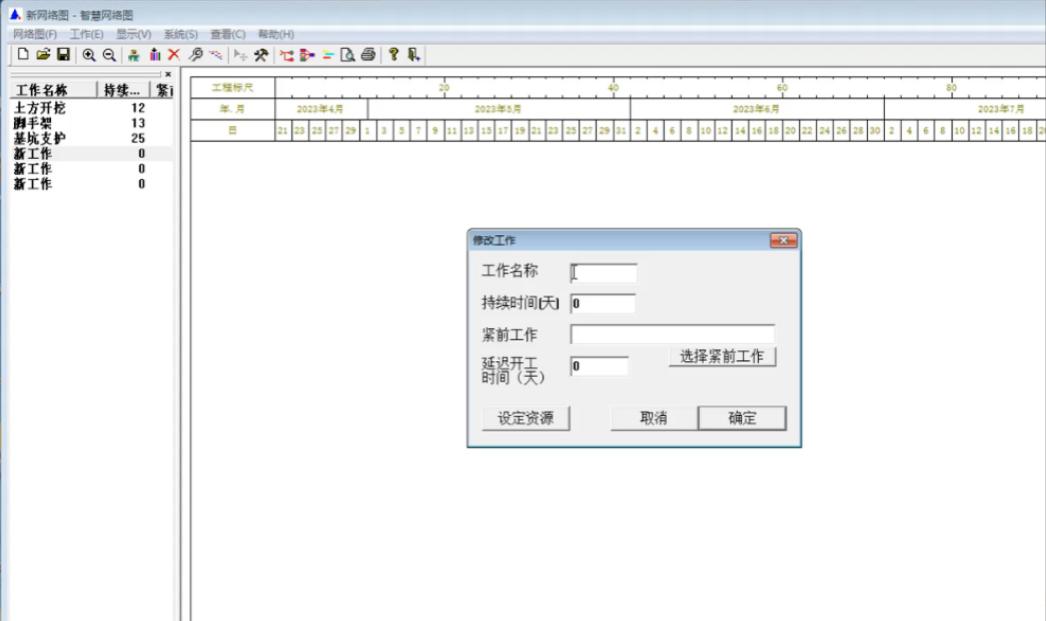The width and height of the screenshot is (1046, 621).
Task: Click the red-blue branching diagram icon
Action: tap(307, 55)
